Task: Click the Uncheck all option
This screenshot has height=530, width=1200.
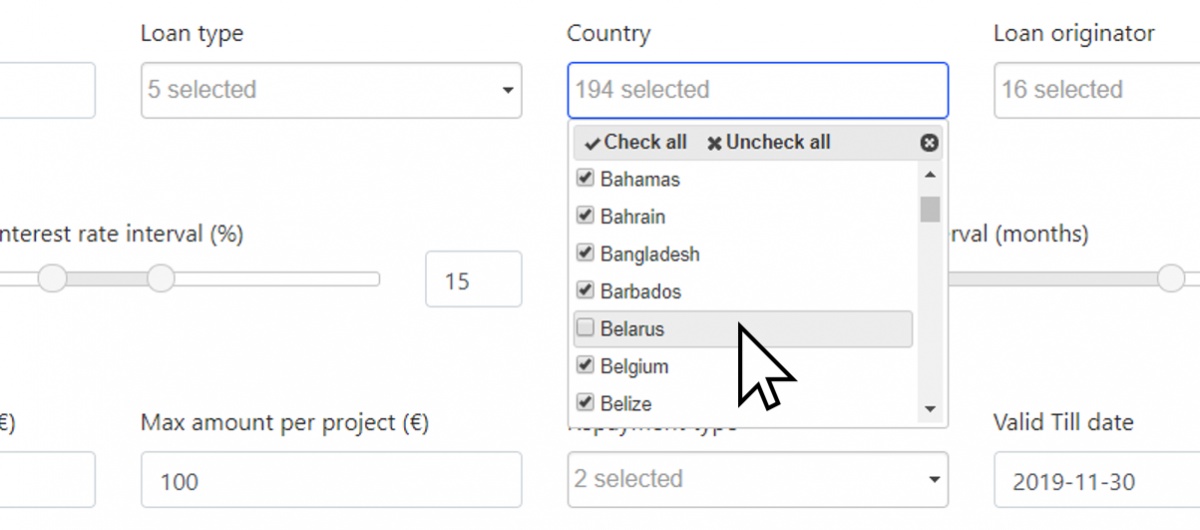Action: [768, 142]
